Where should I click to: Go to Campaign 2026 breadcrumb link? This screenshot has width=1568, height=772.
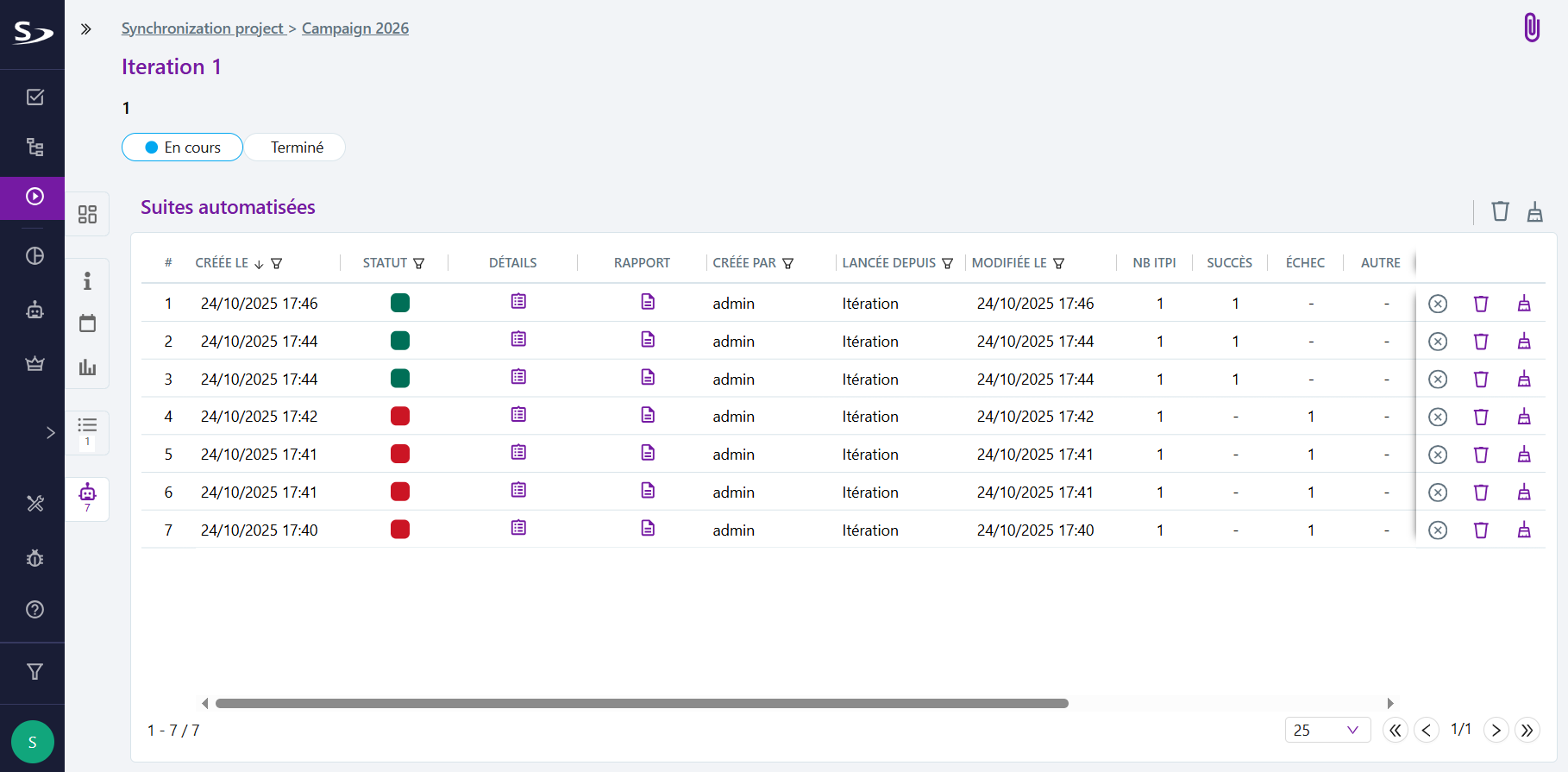coord(354,28)
